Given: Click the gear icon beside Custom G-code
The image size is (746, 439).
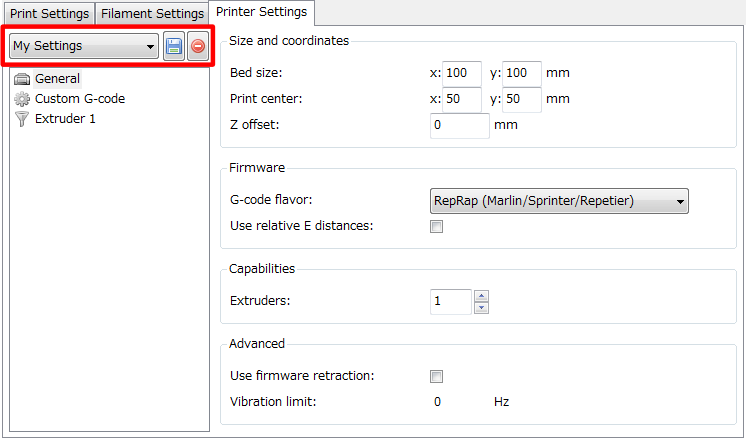Looking at the screenshot, I should tap(22, 99).
